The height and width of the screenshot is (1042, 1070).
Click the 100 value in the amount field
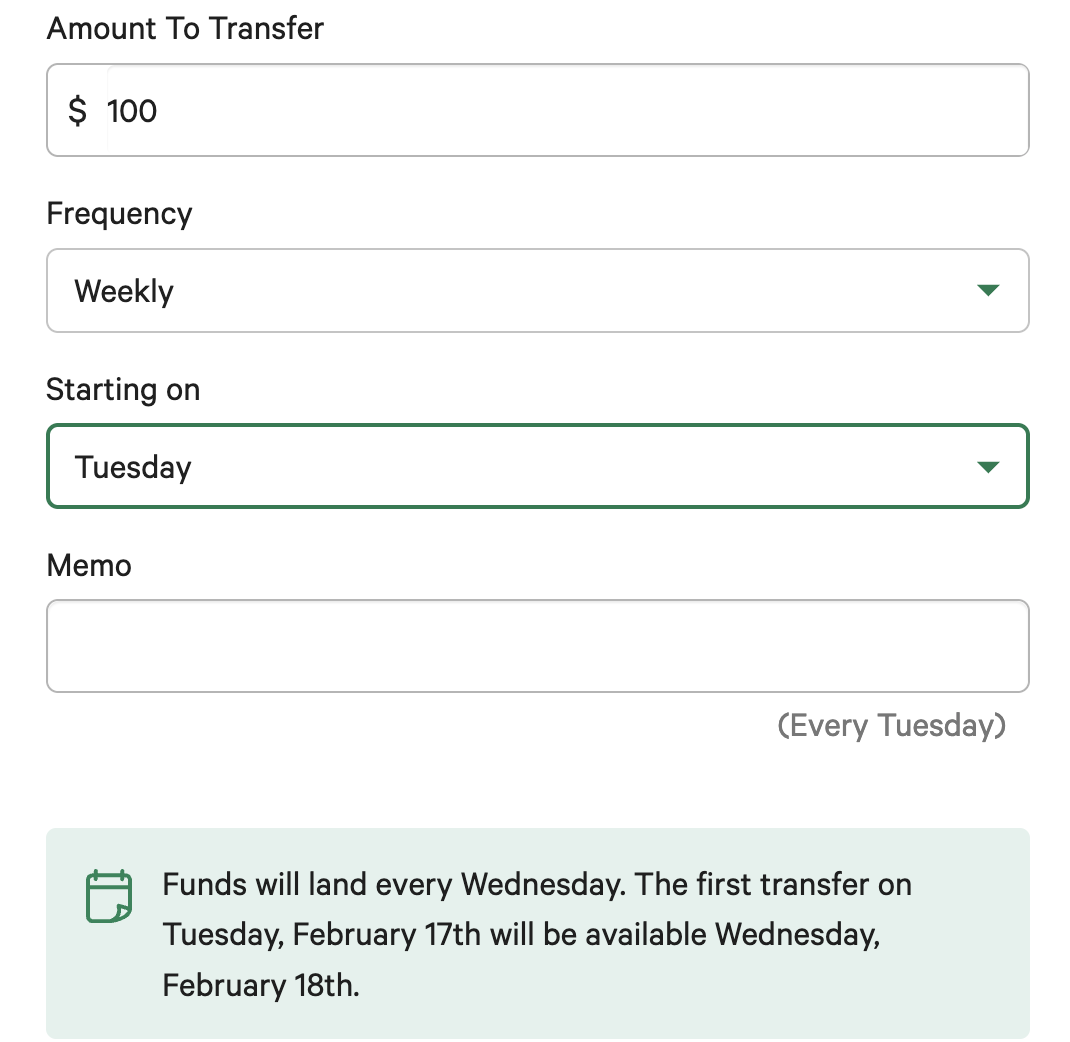click(132, 111)
